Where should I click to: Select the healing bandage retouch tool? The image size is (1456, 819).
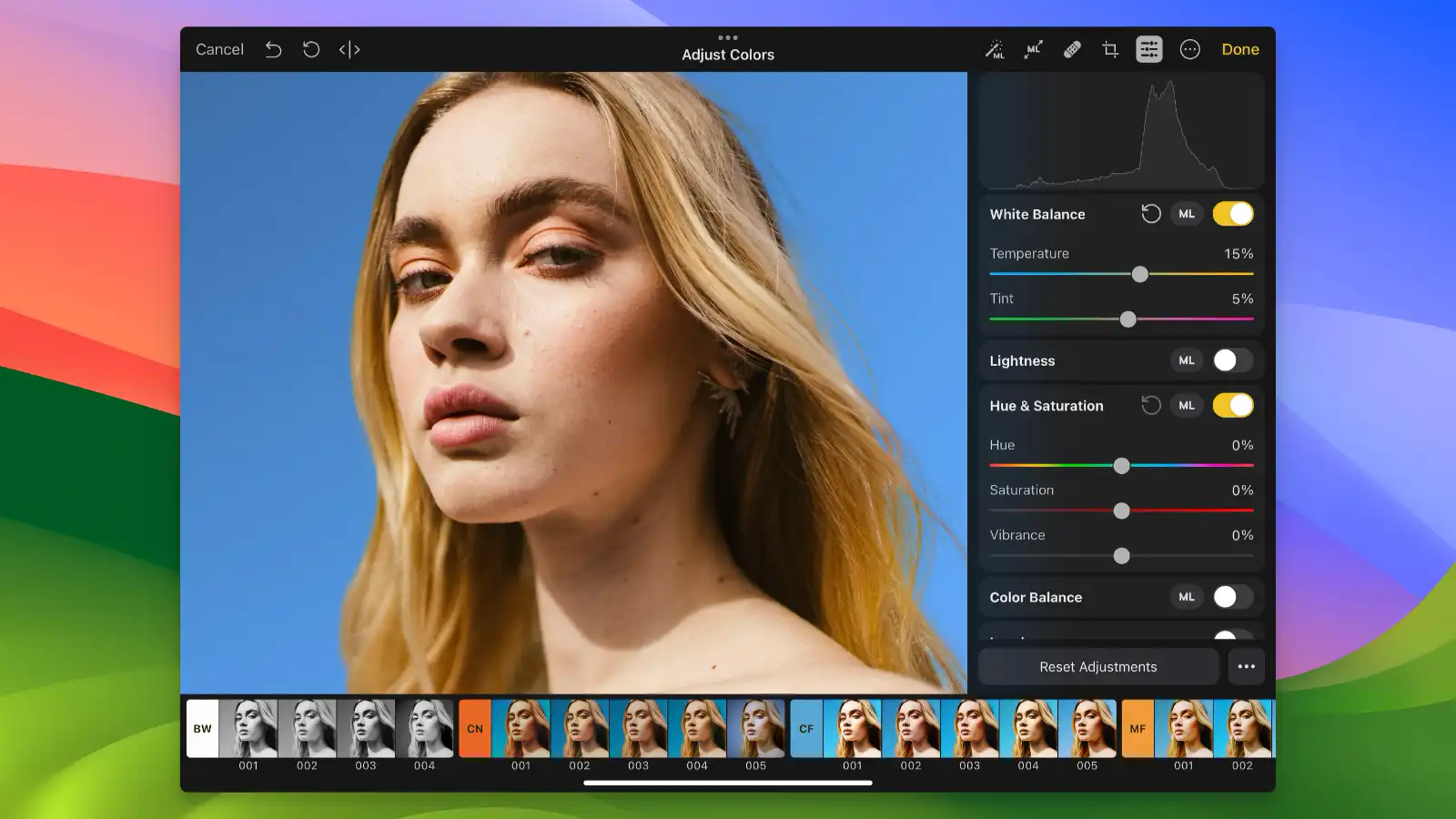pos(1071,49)
